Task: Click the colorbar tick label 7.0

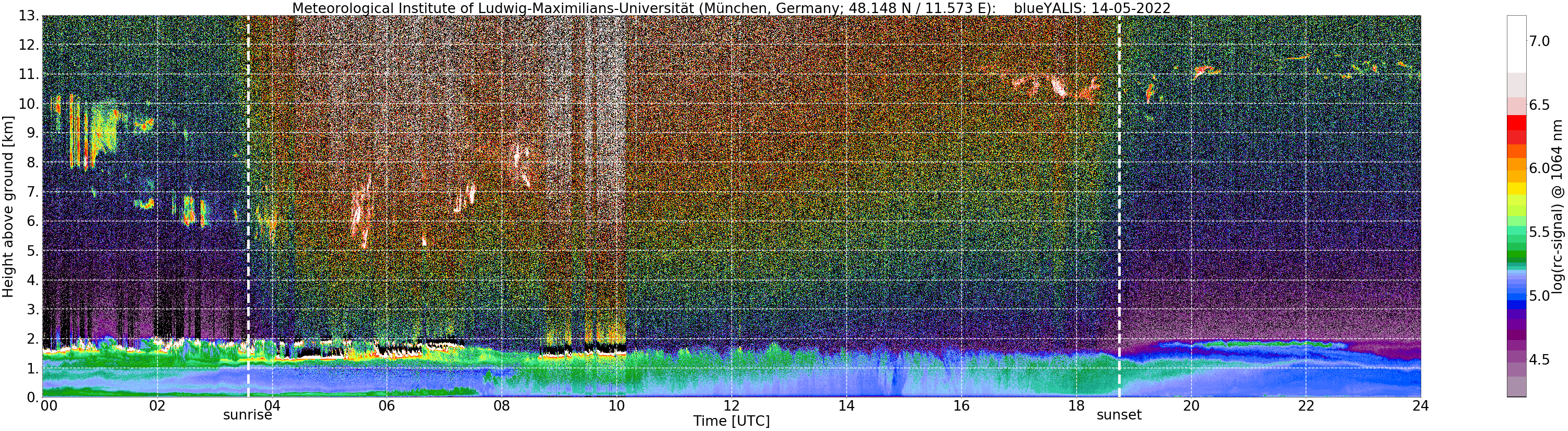Action: click(x=1539, y=41)
